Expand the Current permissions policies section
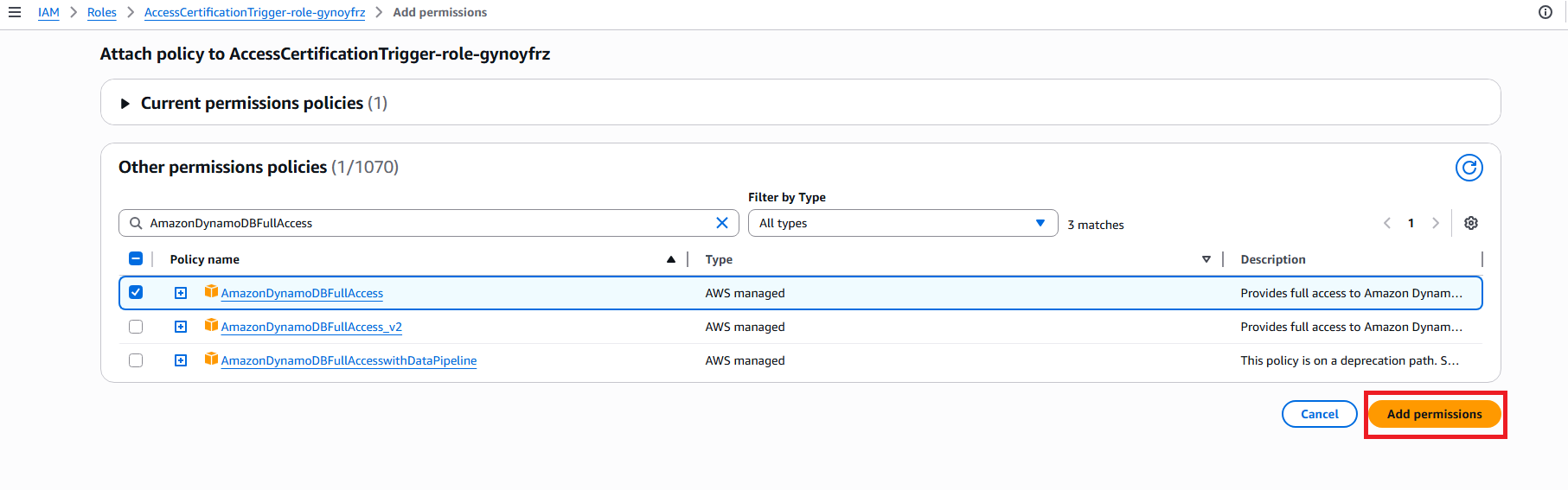 pyautogui.click(x=125, y=104)
